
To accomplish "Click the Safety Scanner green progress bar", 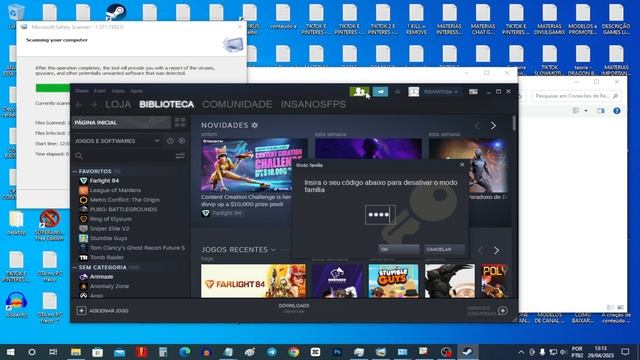I will pyautogui.click(x=52, y=88).
